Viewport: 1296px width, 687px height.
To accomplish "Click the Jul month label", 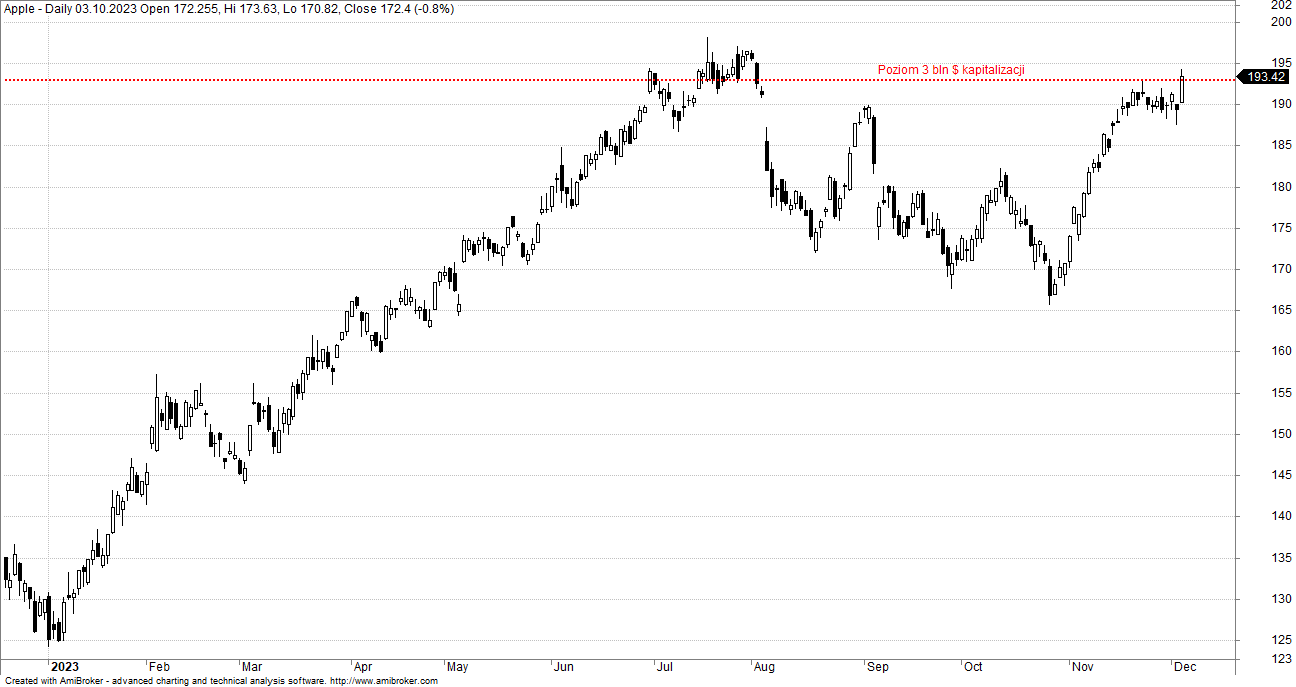I will pyautogui.click(x=665, y=667).
